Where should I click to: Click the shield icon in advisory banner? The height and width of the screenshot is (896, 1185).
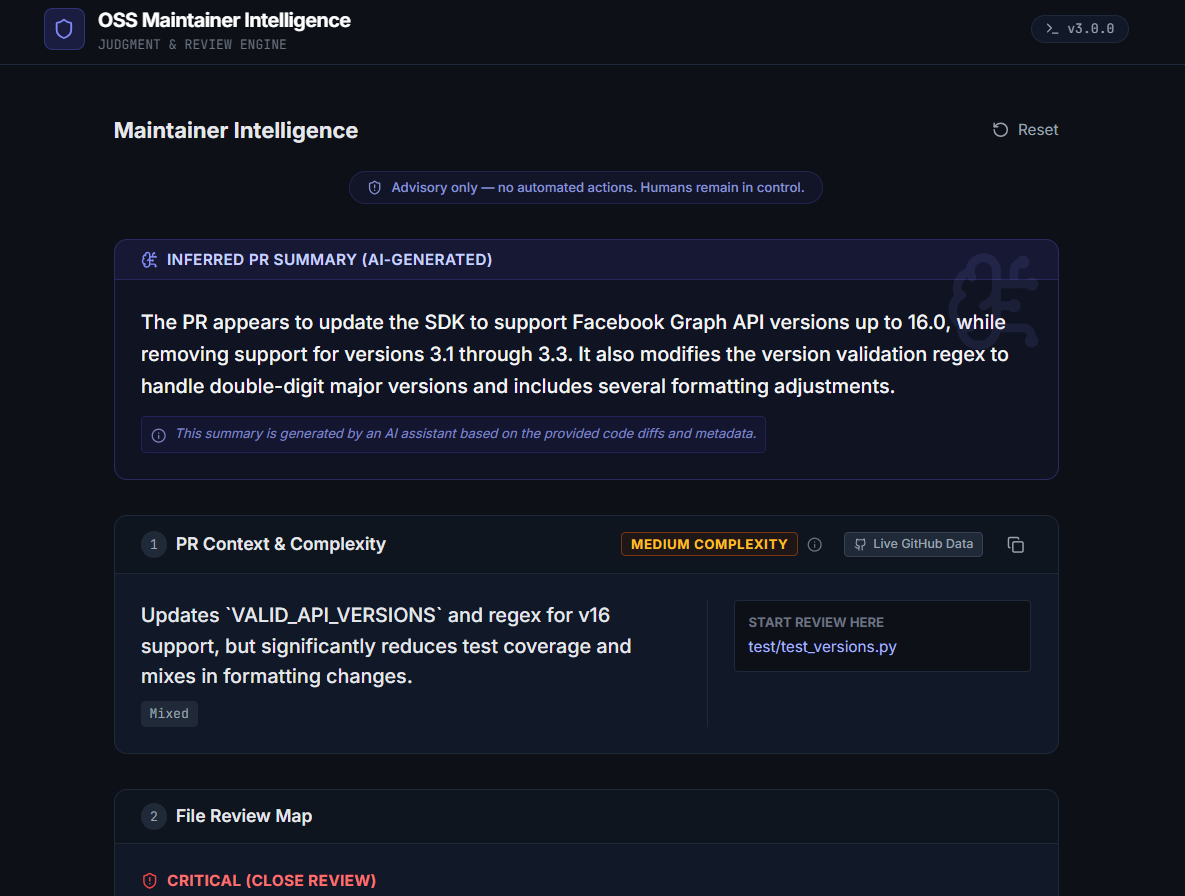click(x=374, y=187)
